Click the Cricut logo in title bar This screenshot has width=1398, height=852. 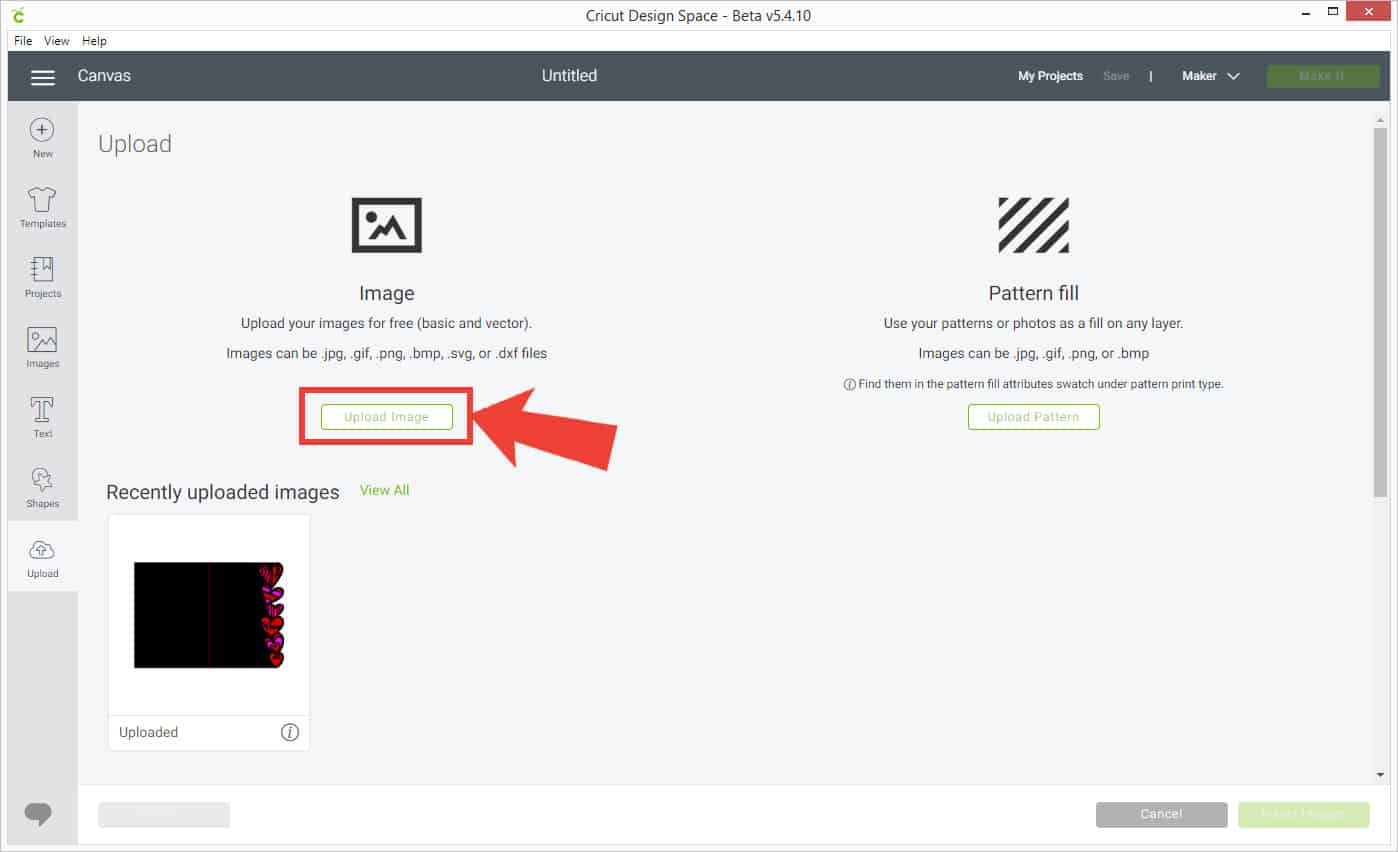tap(18, 15)
